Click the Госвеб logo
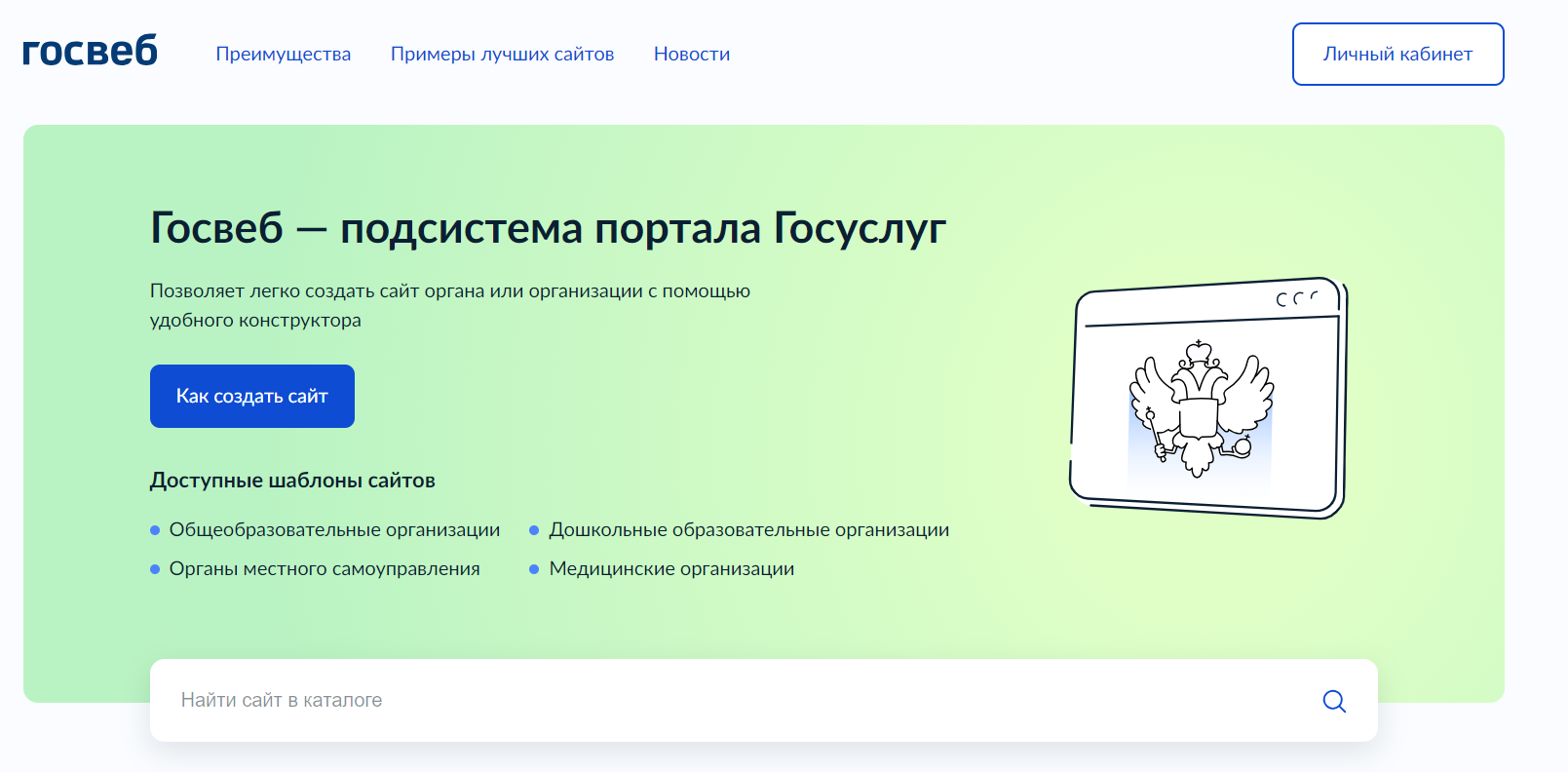The width and height of the screenshot is (1568, 772). click(x=90, y=51)
